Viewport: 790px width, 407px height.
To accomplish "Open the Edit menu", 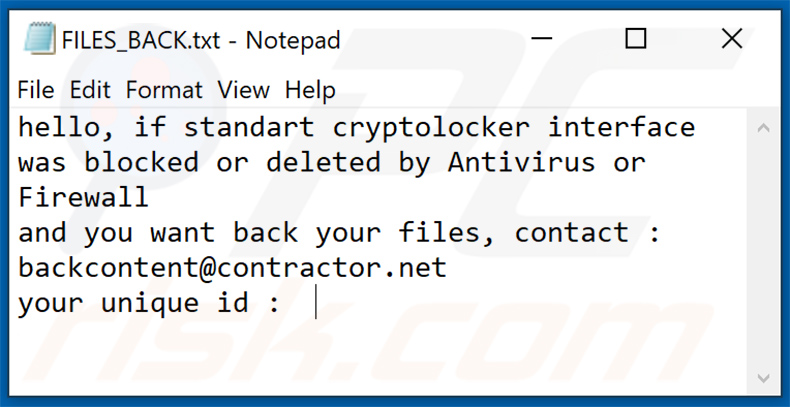I will (x=90, y=90).
